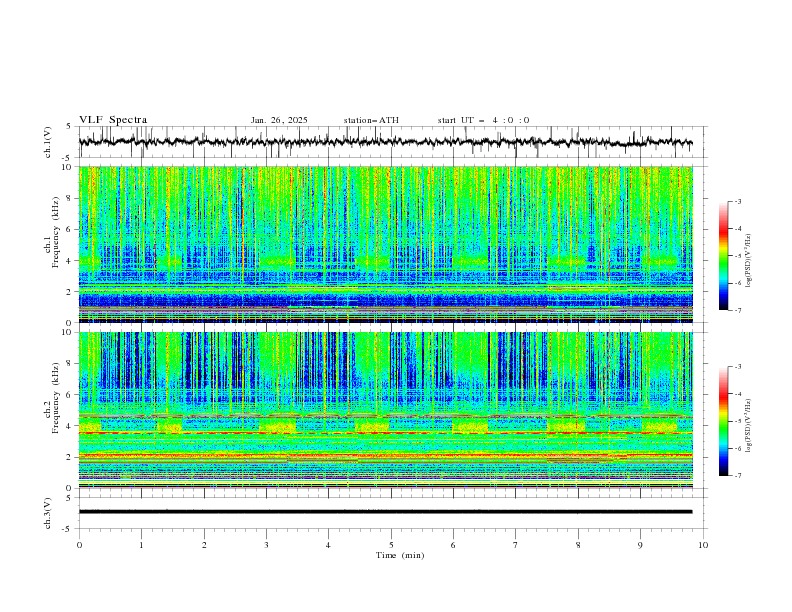
Task: Click the upper PSD color scale bar
Action: [723, 256]
